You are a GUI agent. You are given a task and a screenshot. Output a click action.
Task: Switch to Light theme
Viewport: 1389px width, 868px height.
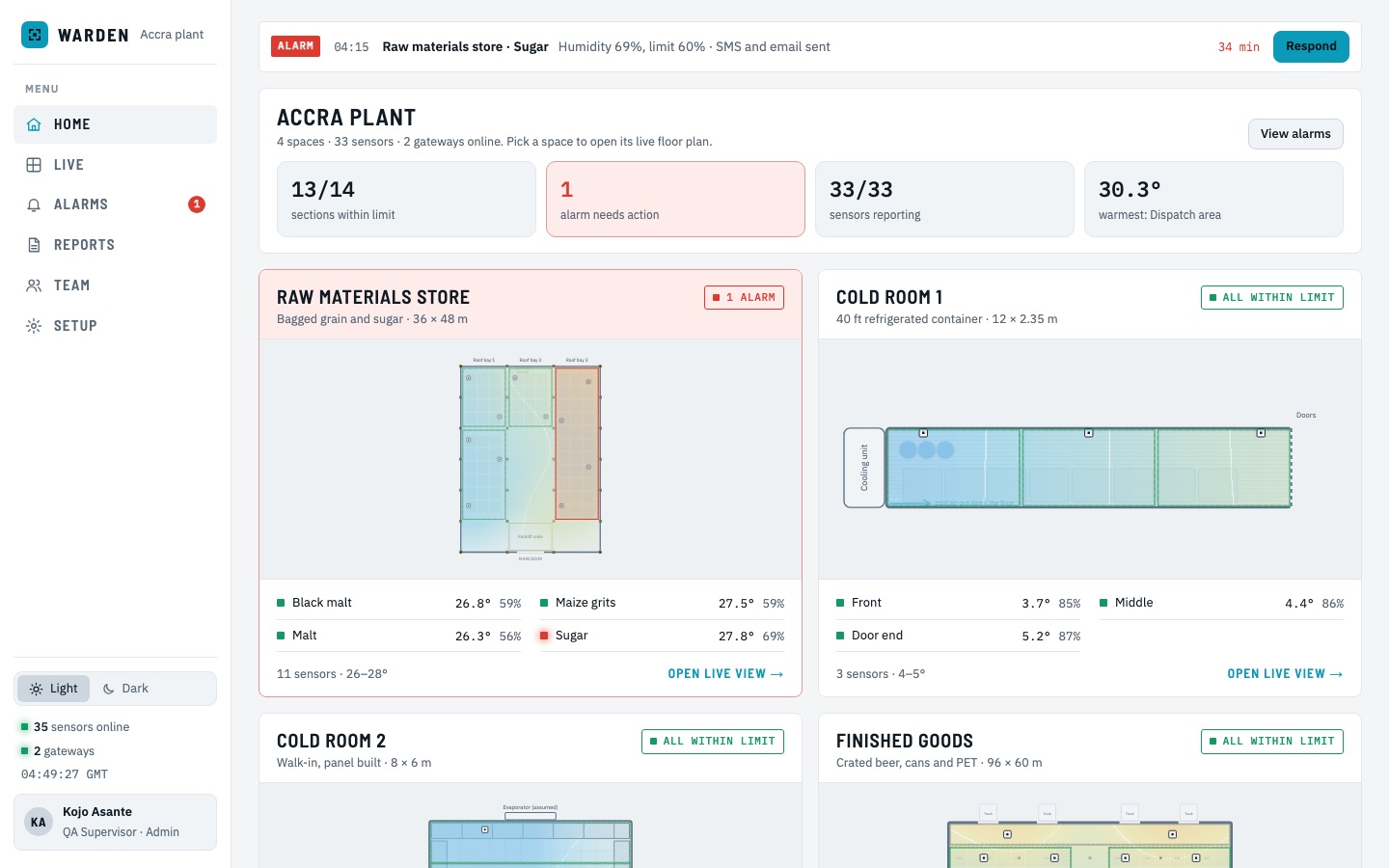(54, 689)
